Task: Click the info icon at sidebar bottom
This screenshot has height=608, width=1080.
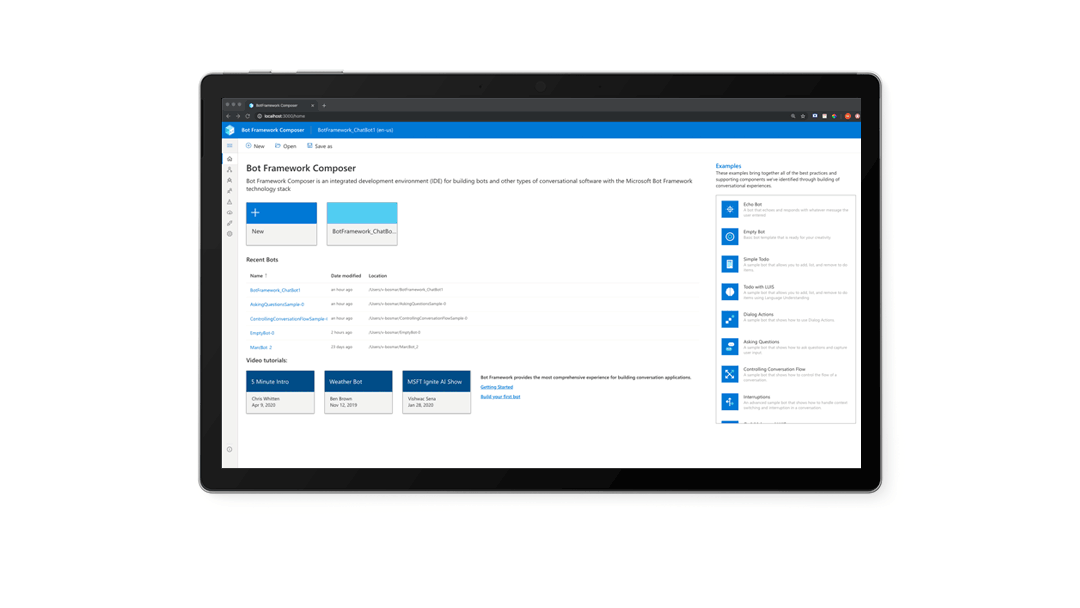Action: [229, 450]
